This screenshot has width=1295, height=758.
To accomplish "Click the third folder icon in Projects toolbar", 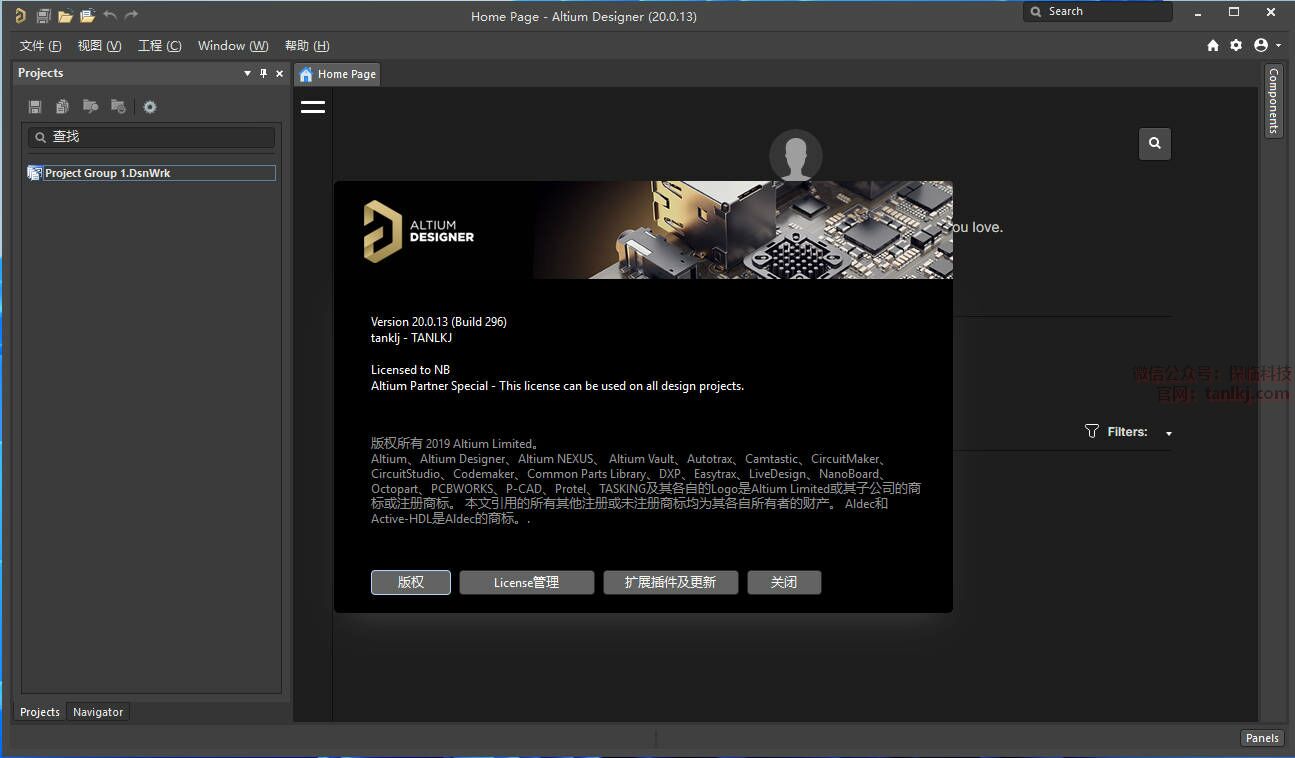I will (90, 107).
